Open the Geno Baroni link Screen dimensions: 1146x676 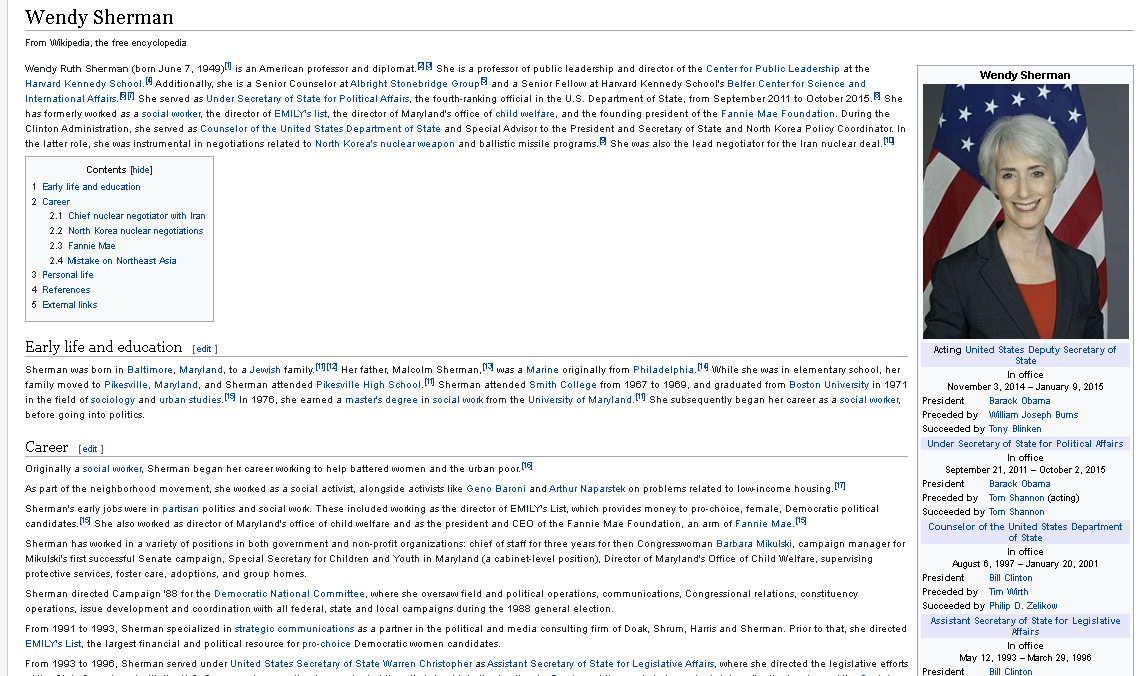(496, 489)
